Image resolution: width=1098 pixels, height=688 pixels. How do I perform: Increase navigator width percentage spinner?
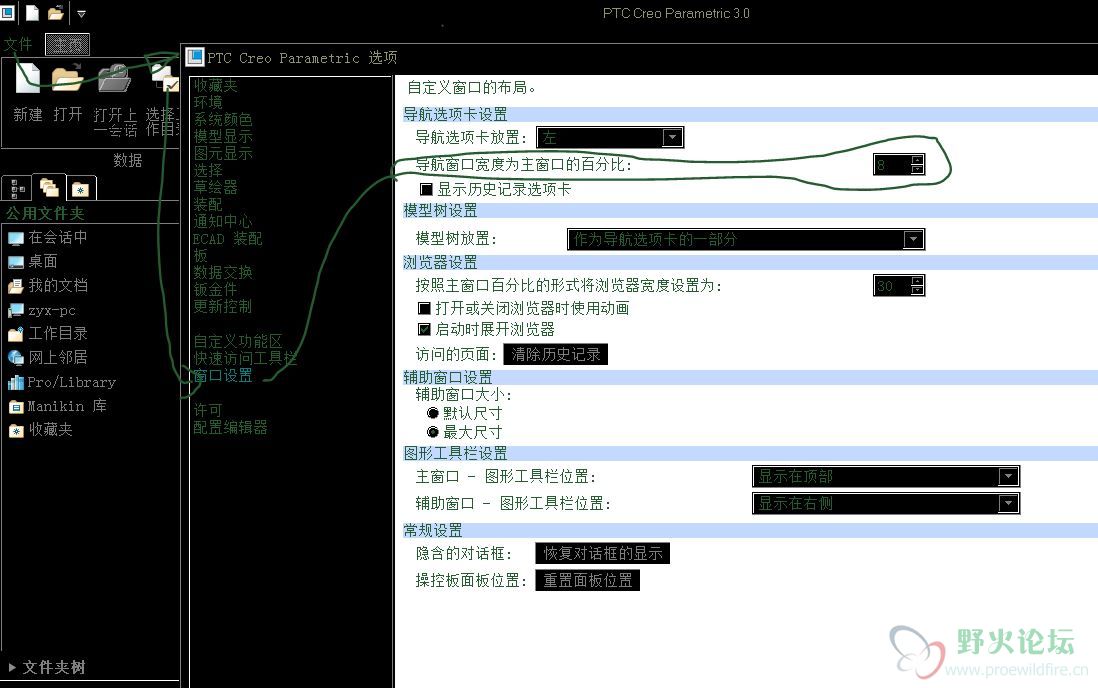[x=917, y=160]
